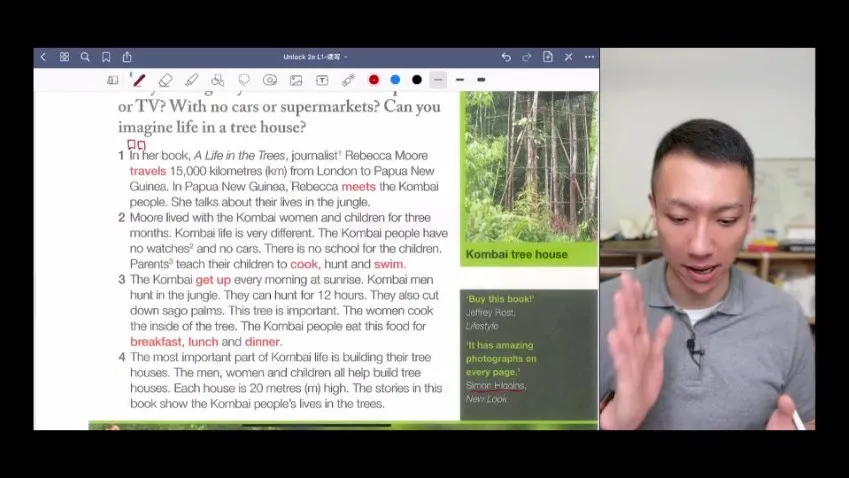Undo the last stroke

tap(506, 57)
